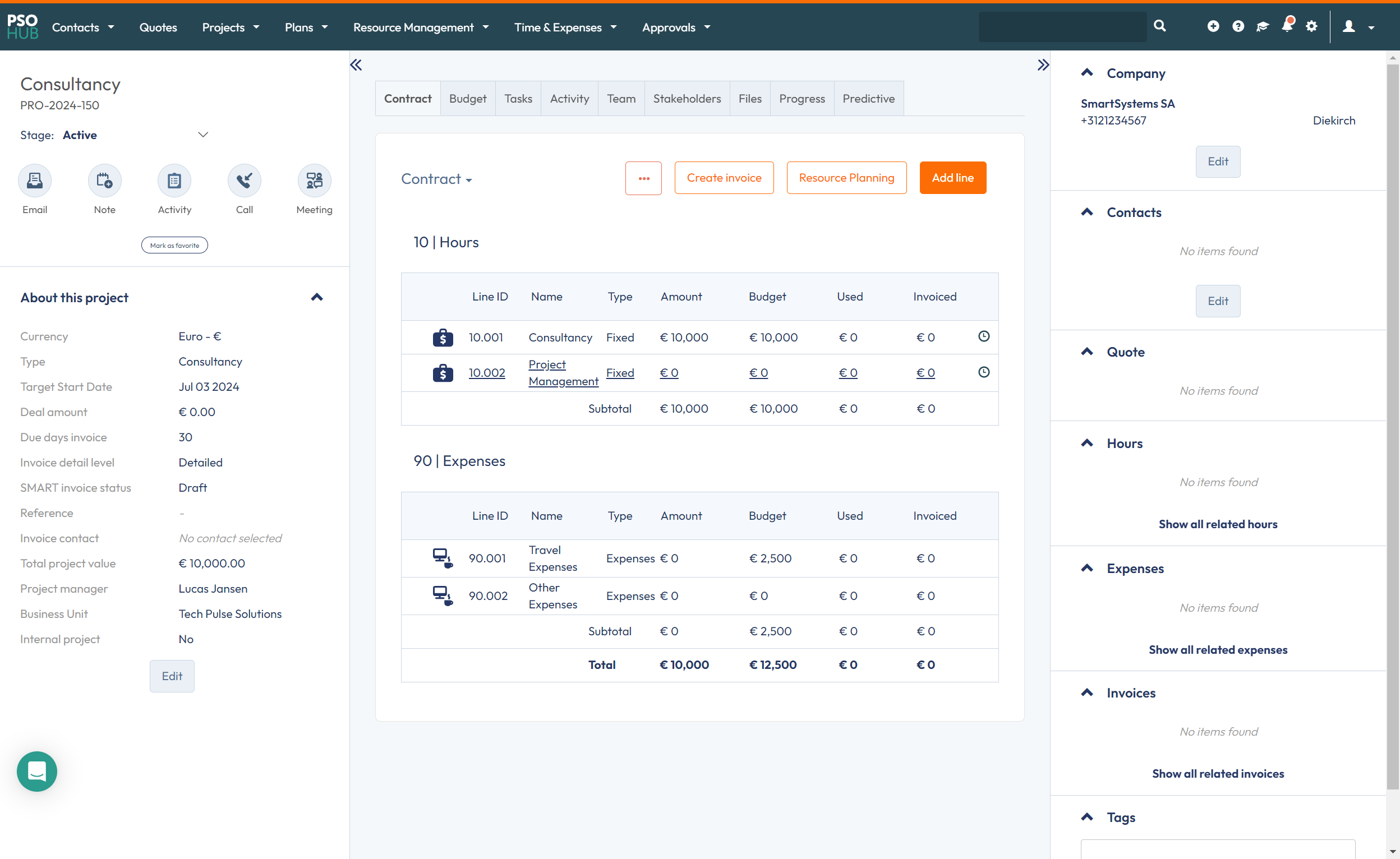Collapse left panel with double chevron
1400x859 pixels.
click(356, 65)
